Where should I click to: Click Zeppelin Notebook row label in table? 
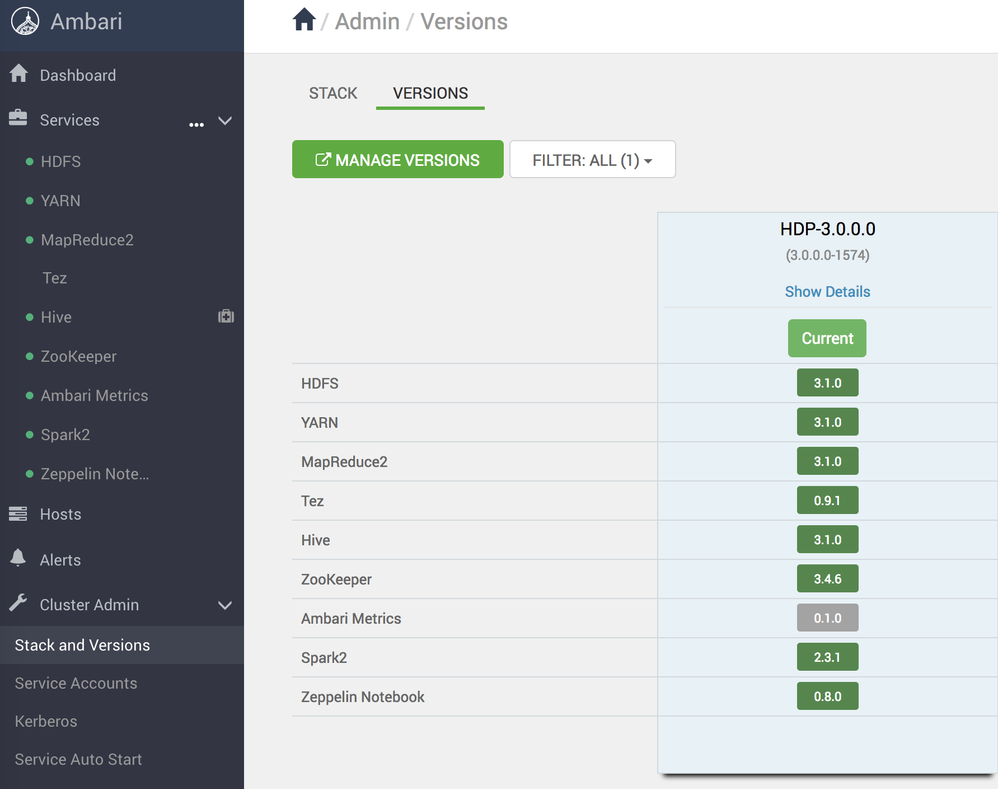363,697
